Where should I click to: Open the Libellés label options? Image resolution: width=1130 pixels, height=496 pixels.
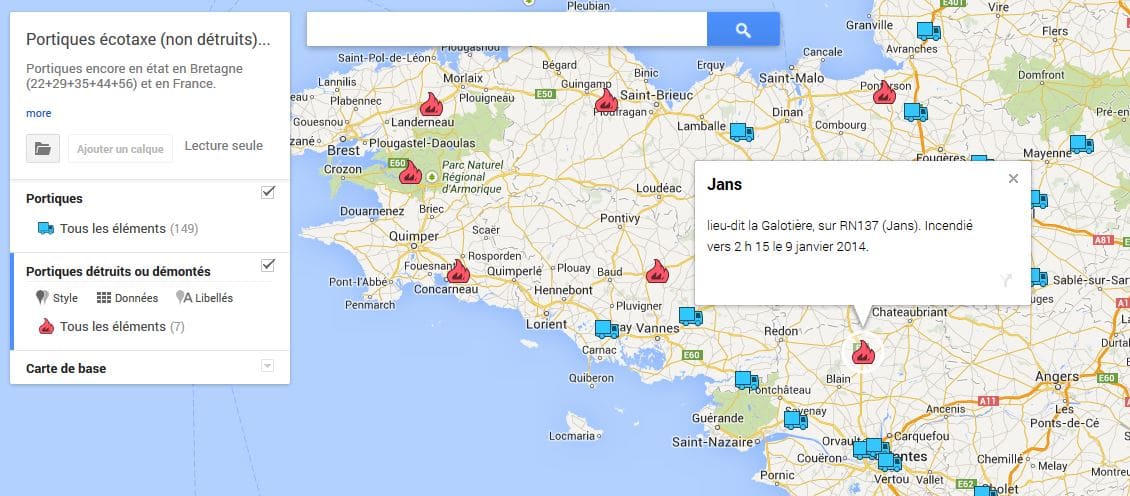click(204, 298)
